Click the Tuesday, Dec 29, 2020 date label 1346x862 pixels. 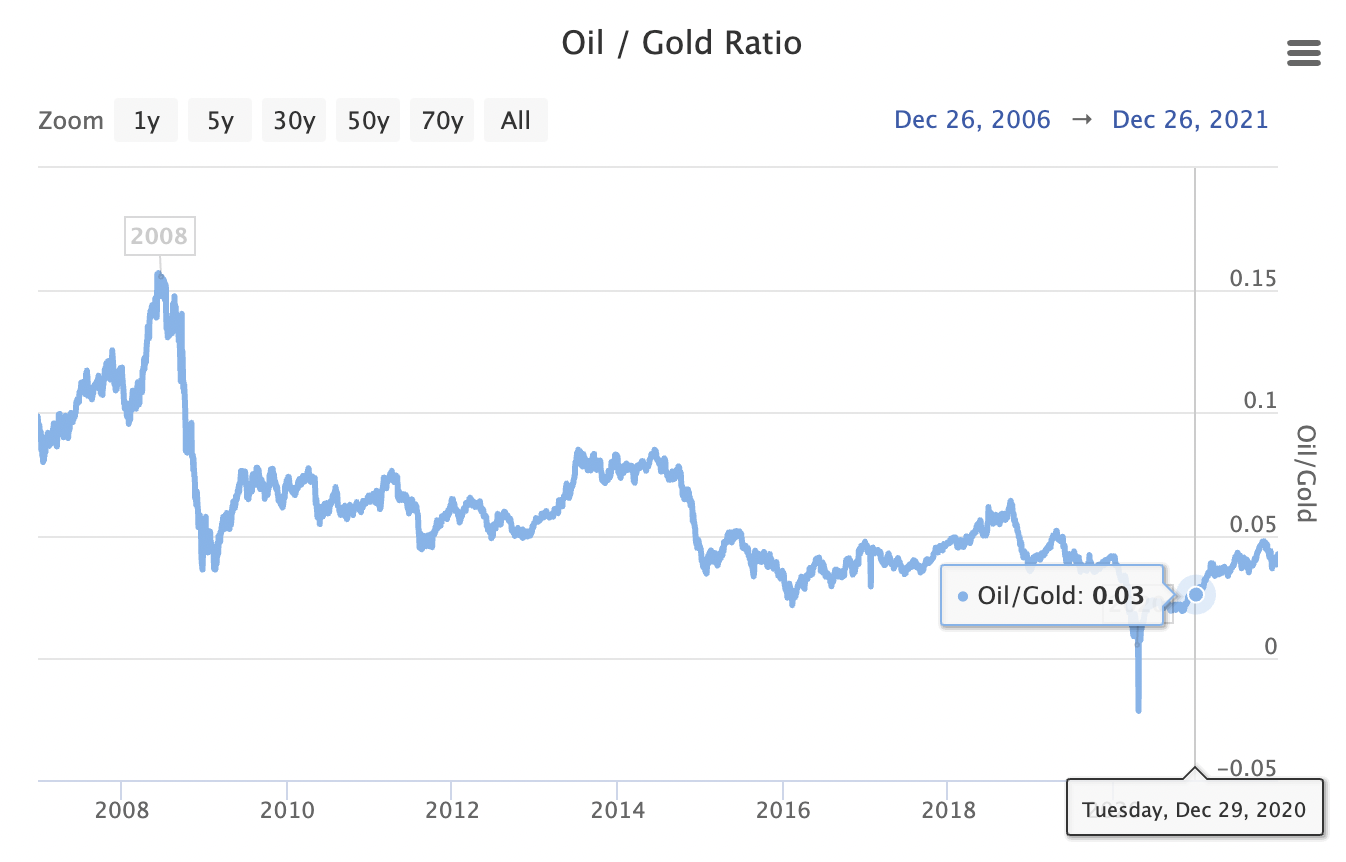coord(1194,808)
